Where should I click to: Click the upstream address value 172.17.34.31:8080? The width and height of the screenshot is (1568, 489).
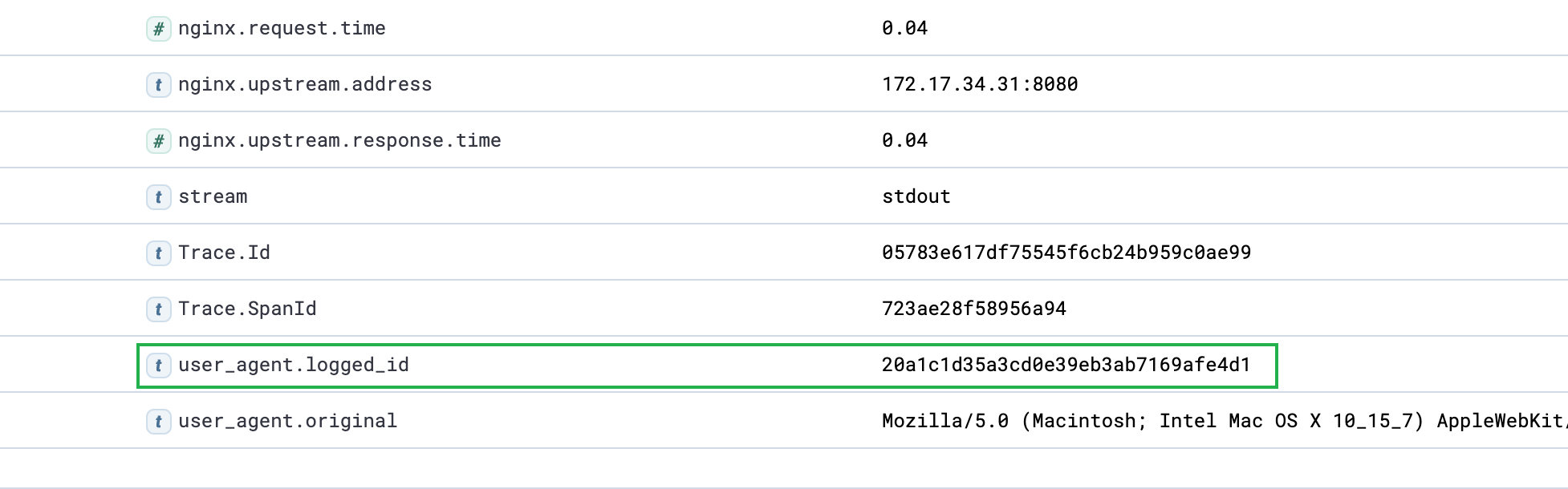coord(980,85)
